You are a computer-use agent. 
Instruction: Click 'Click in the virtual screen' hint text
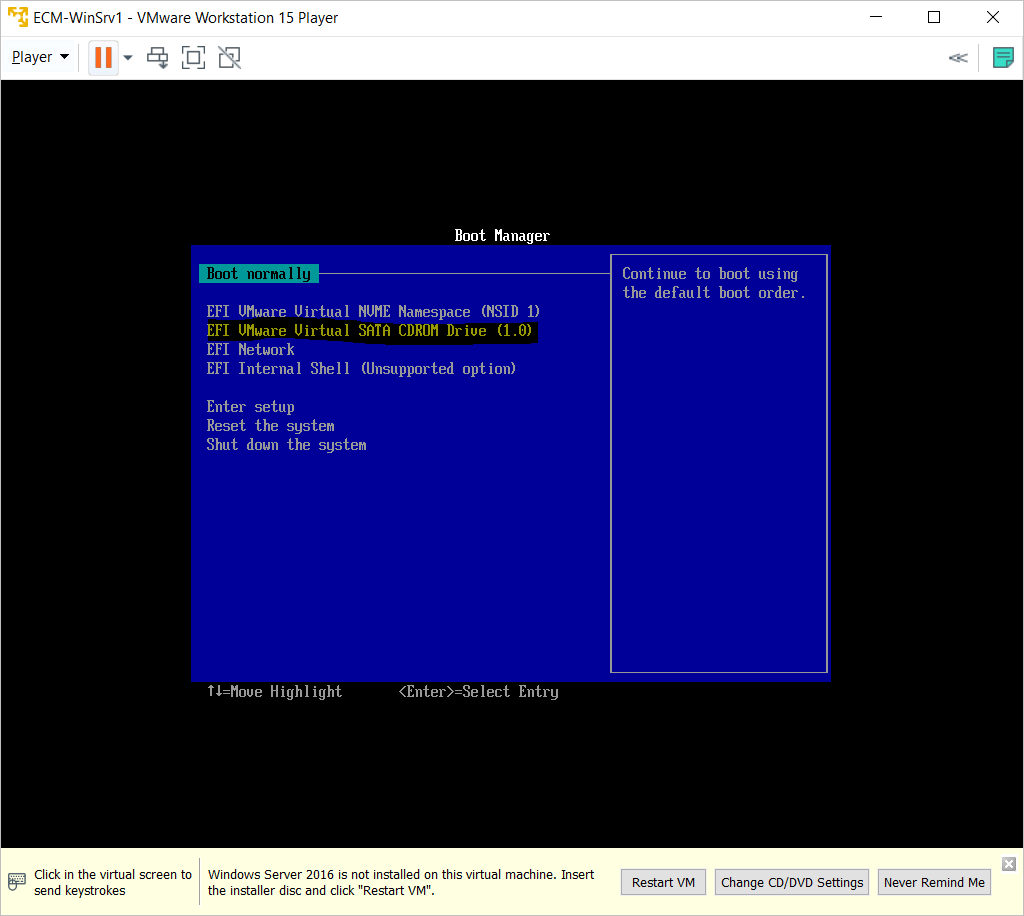pos(113,882)
